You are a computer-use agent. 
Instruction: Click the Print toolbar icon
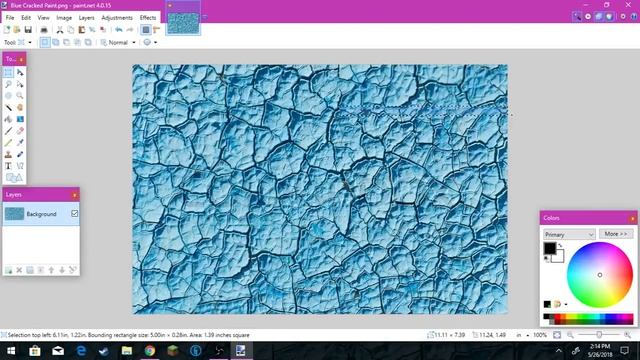[x=44, y=30]
